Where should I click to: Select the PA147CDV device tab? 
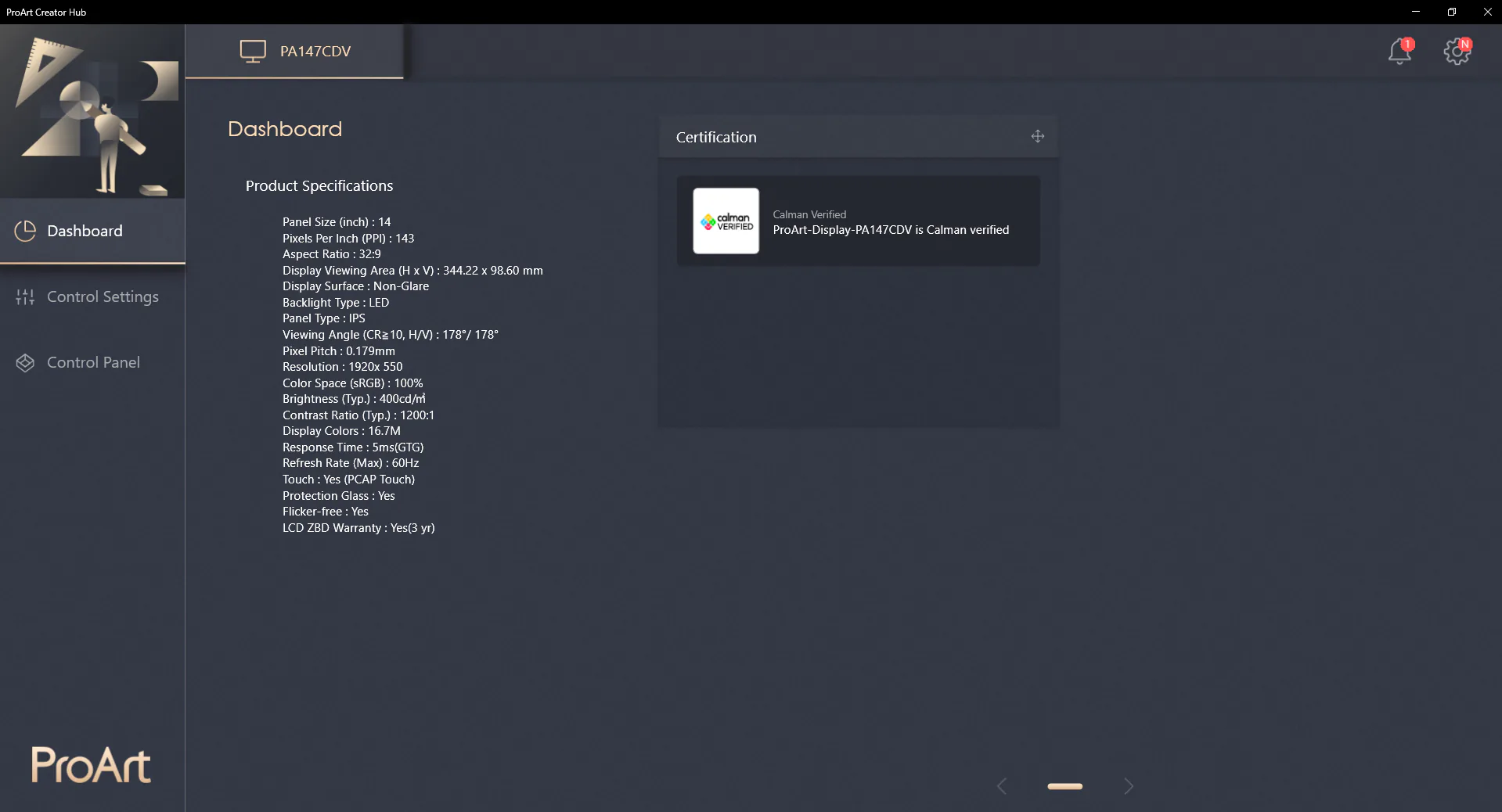(294, 51)
